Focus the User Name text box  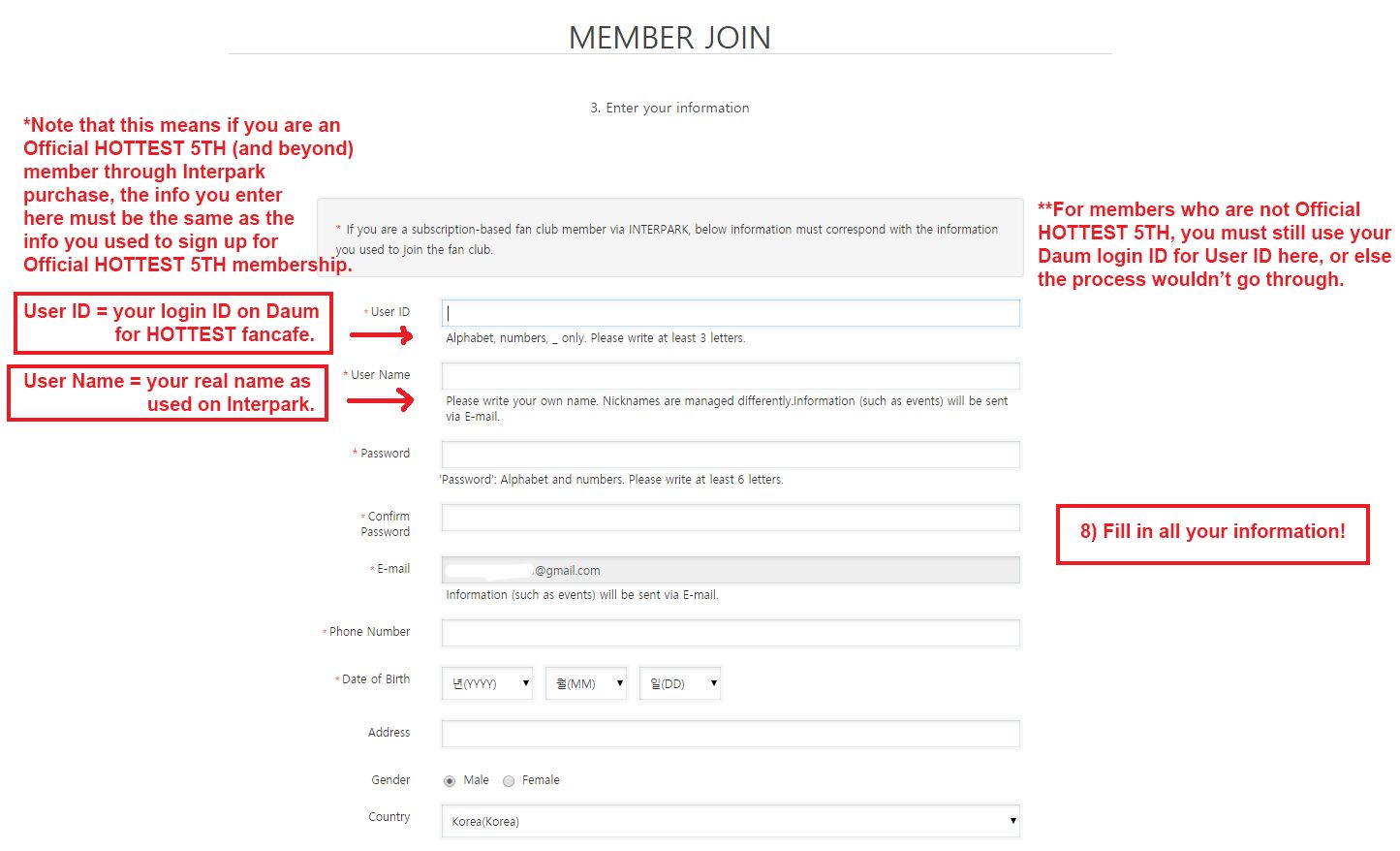tap(731, 376)
